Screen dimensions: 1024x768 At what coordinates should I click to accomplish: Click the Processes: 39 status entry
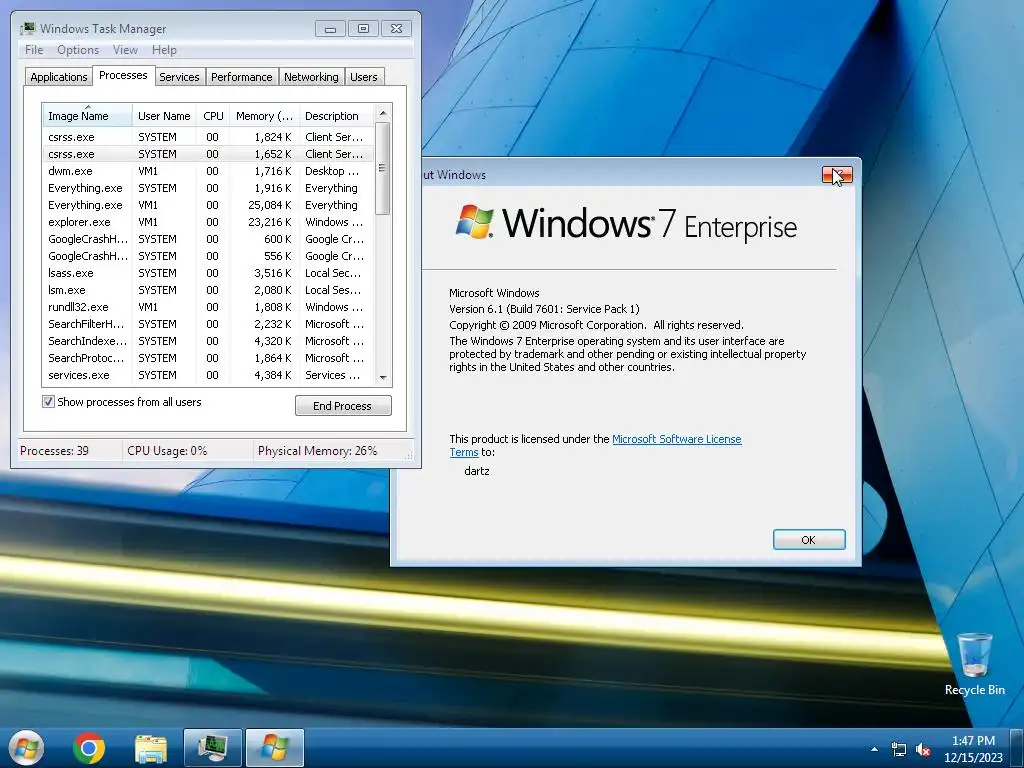click(x=54, y=451)
